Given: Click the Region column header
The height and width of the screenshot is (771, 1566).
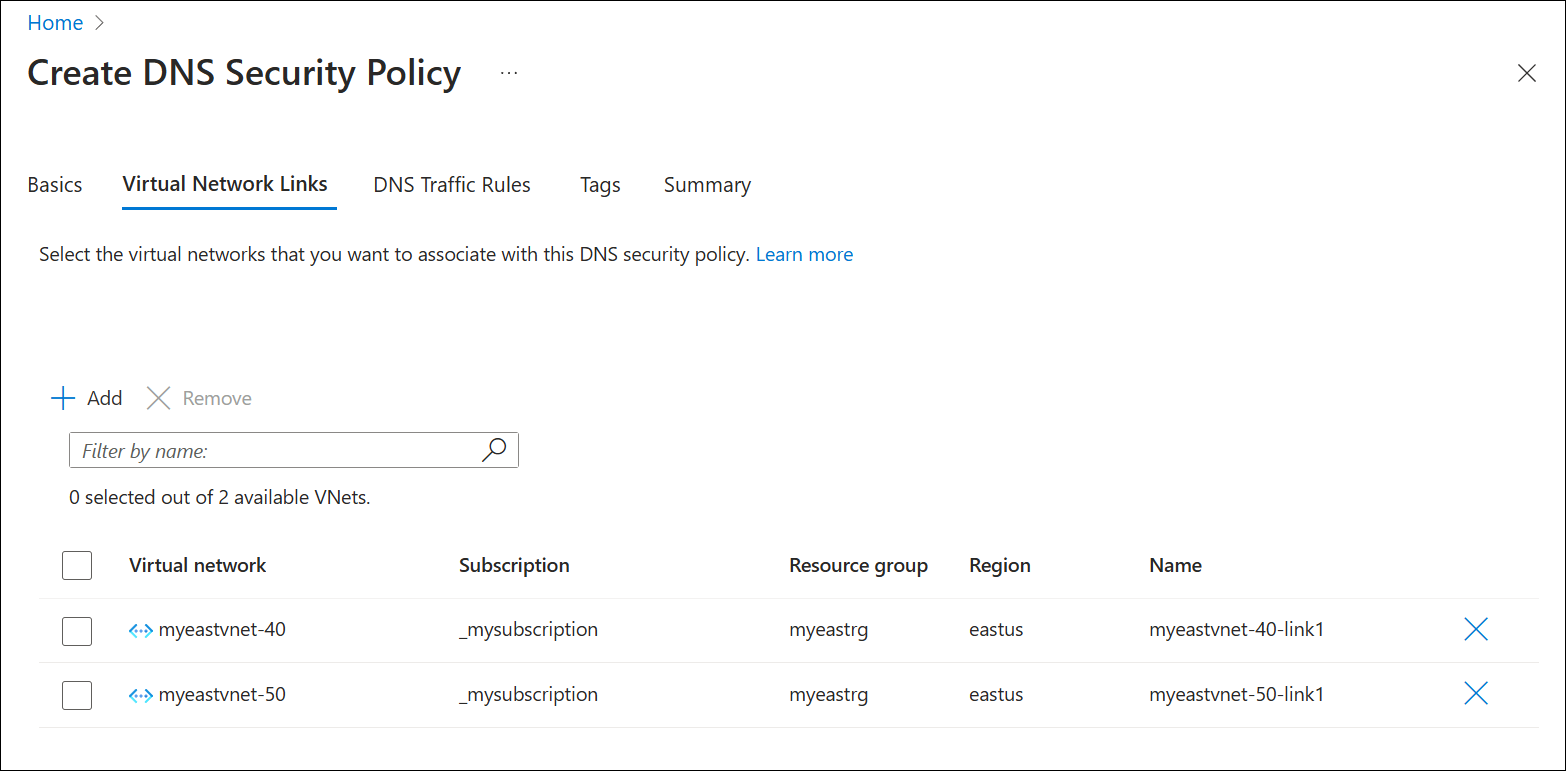Looking at the screenshot, I should [1000, 565].
